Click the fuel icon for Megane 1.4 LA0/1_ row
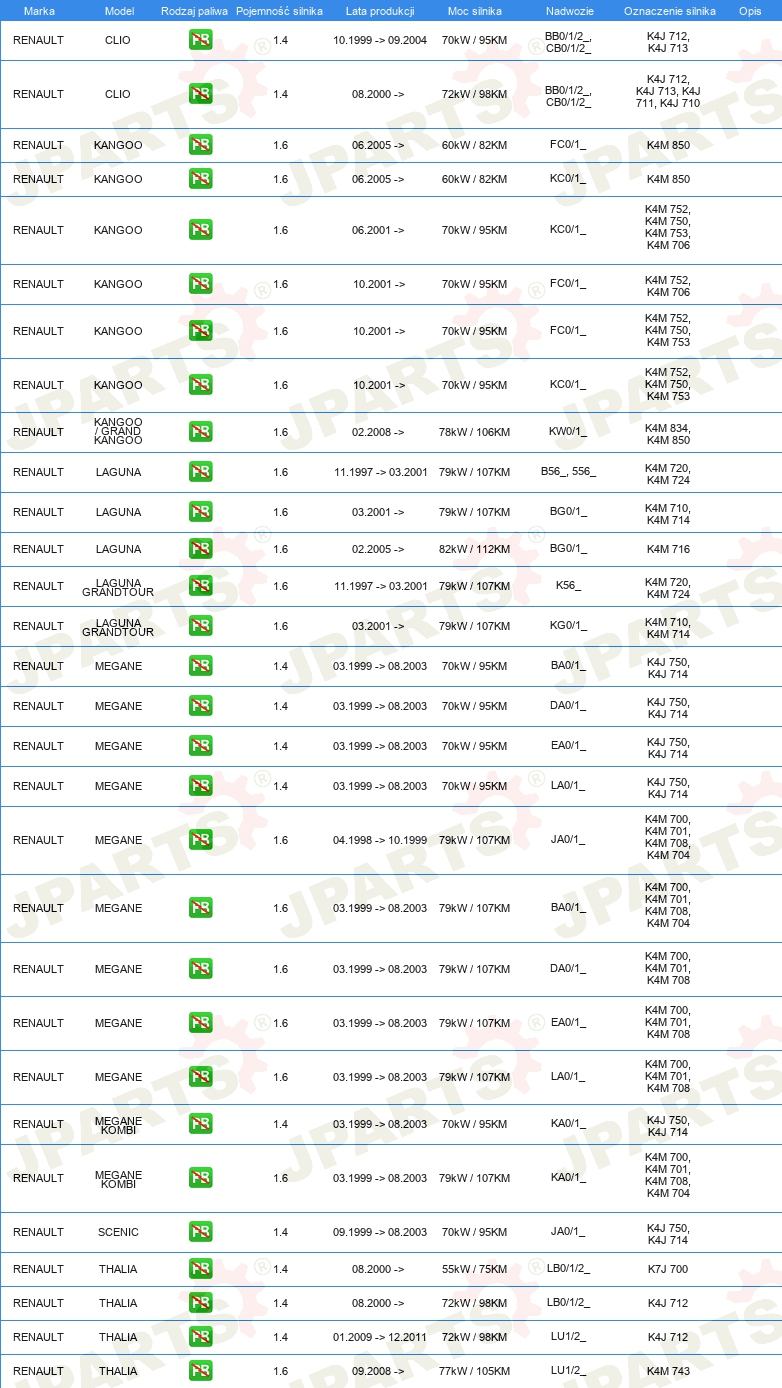This screenshot has width=782, height=1388. tap(201, 786)
